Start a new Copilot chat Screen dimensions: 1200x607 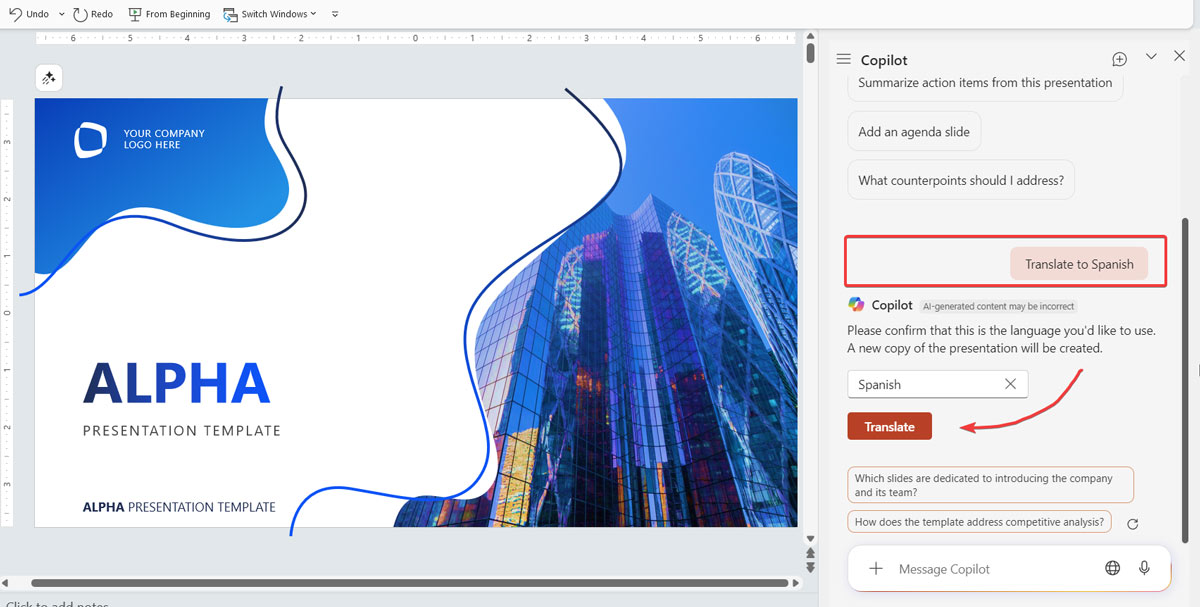pyautogui.click(x=1119, y=59)
